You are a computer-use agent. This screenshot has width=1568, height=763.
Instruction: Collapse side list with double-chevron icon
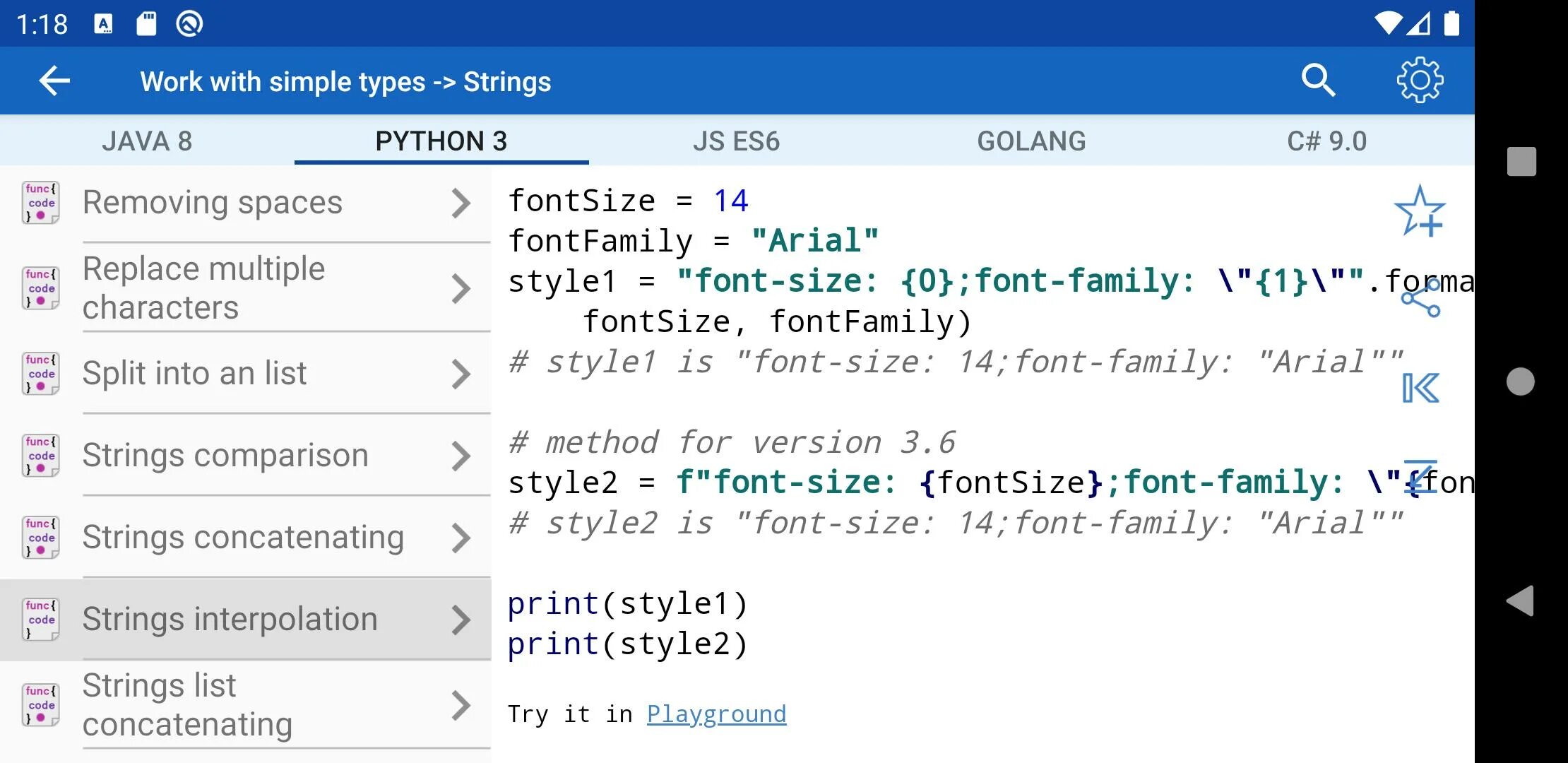[x=1420, y=388]
